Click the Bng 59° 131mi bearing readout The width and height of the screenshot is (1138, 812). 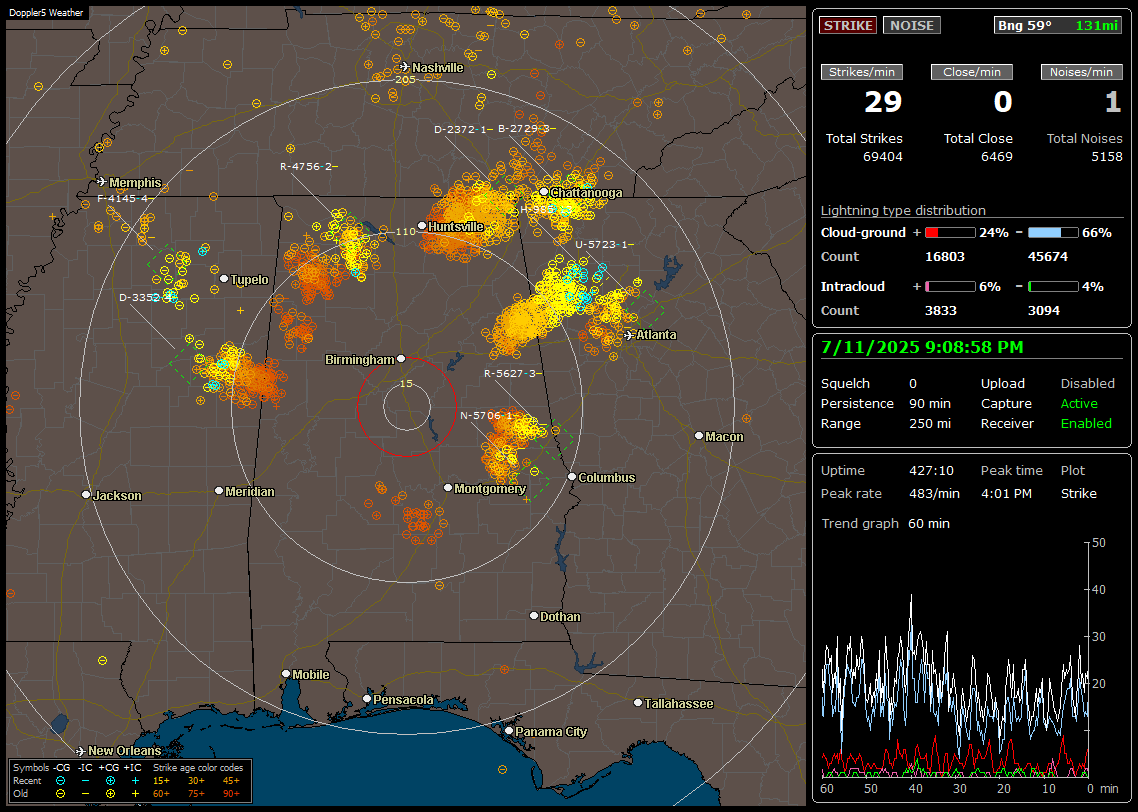[x=1058, y=25]
